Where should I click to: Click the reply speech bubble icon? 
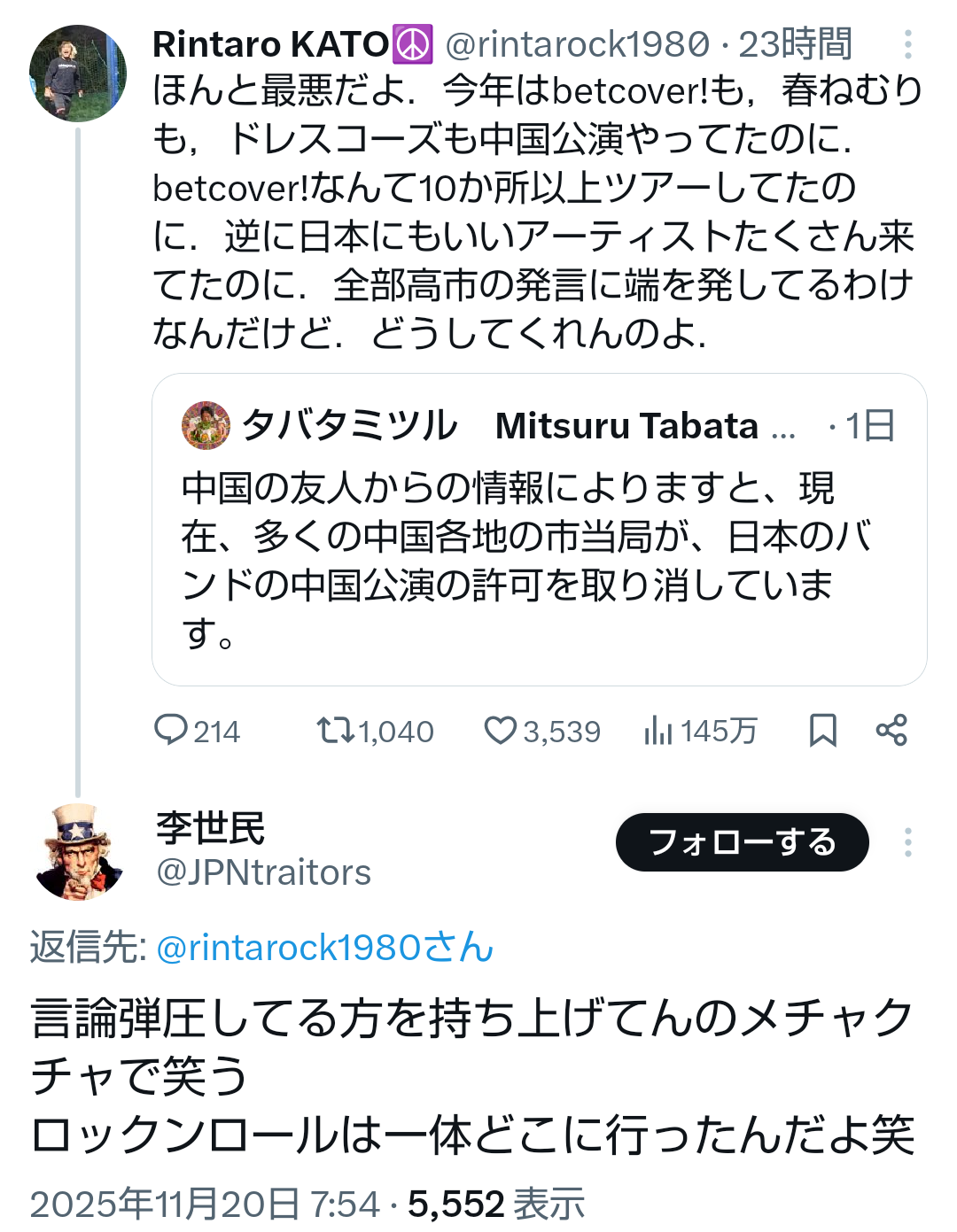tap(170, 730)
